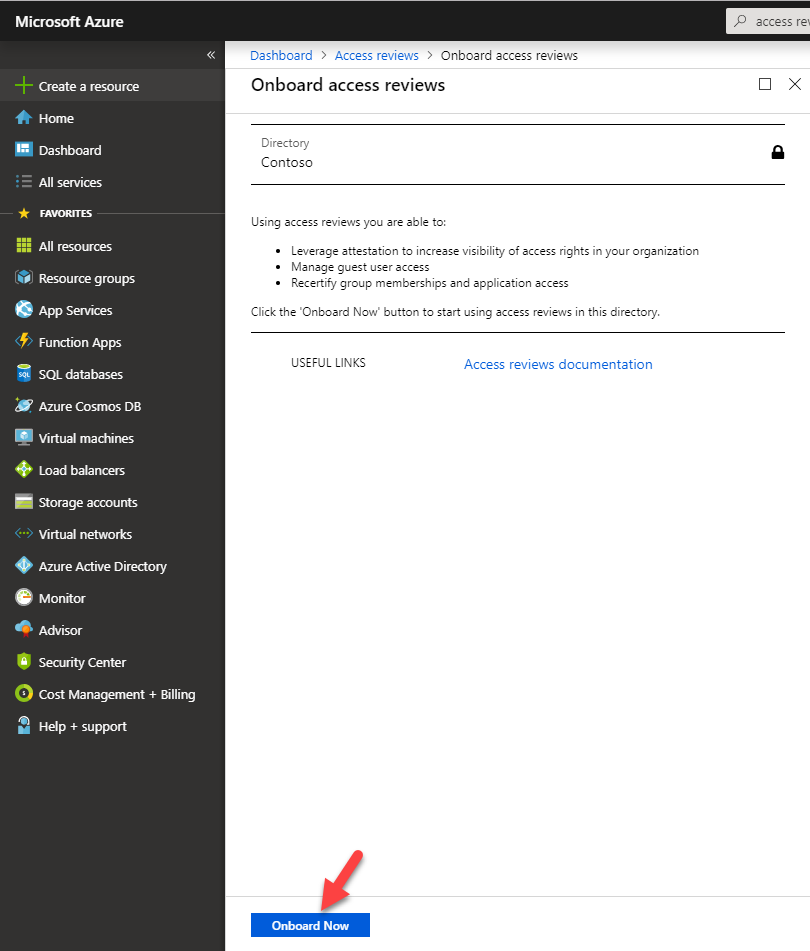Click the search box in top bar
810x951 pixels.
768,21
